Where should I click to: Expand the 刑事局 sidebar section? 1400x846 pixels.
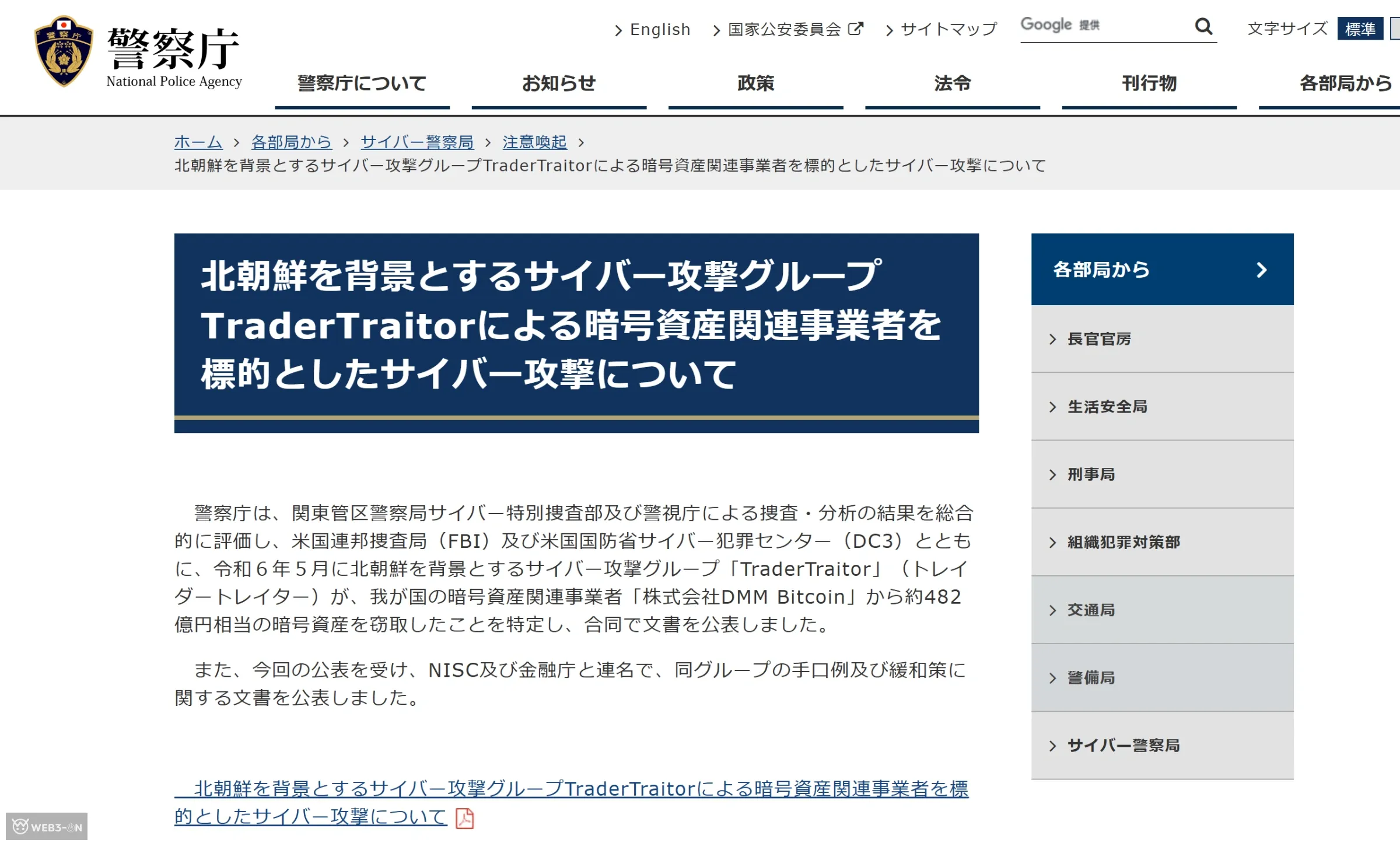coord(1053,474)
